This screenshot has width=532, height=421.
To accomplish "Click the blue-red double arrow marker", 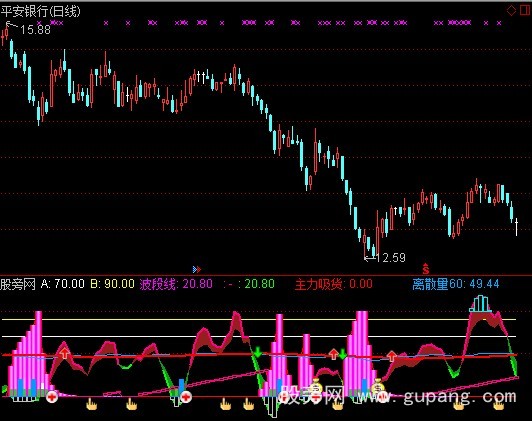I will [x=197, y=269].
